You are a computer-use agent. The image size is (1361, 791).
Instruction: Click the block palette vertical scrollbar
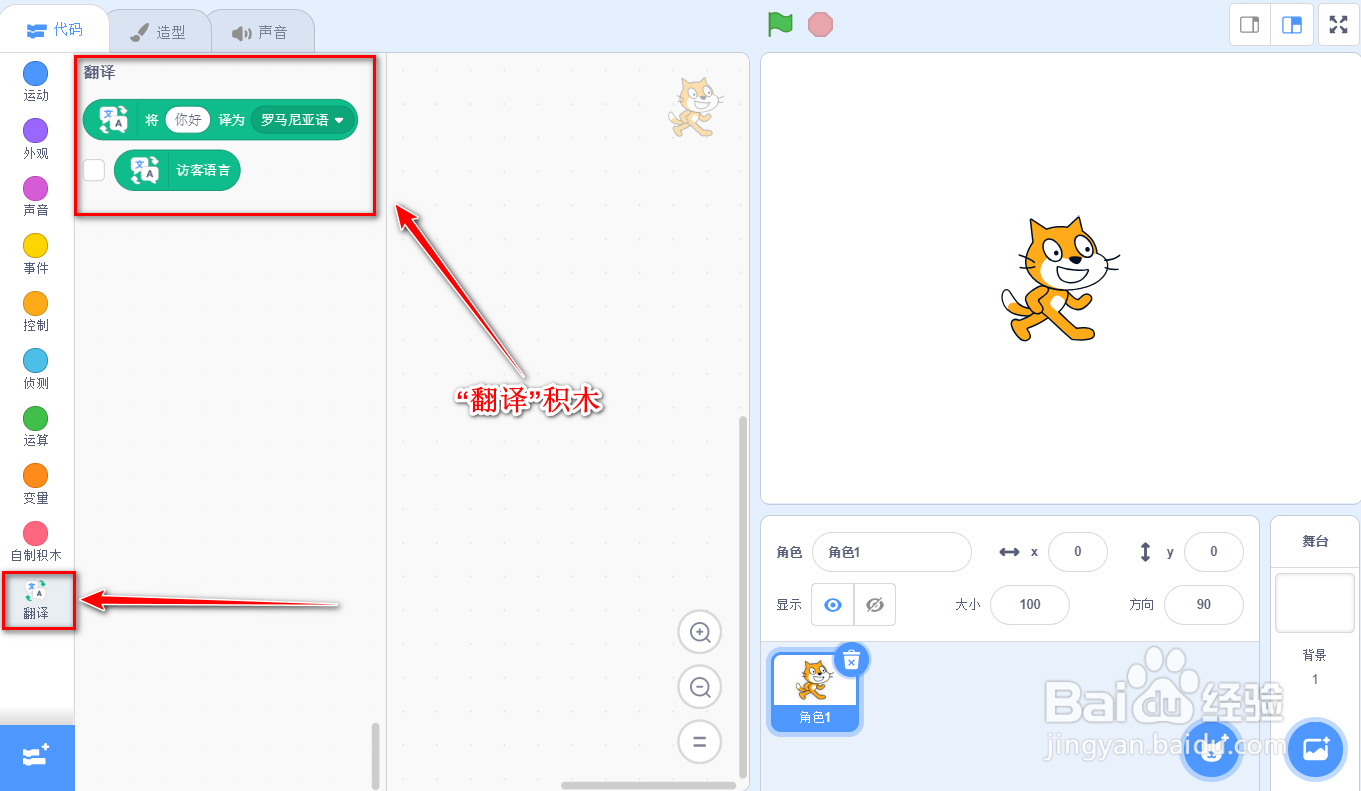pos(377,755)
